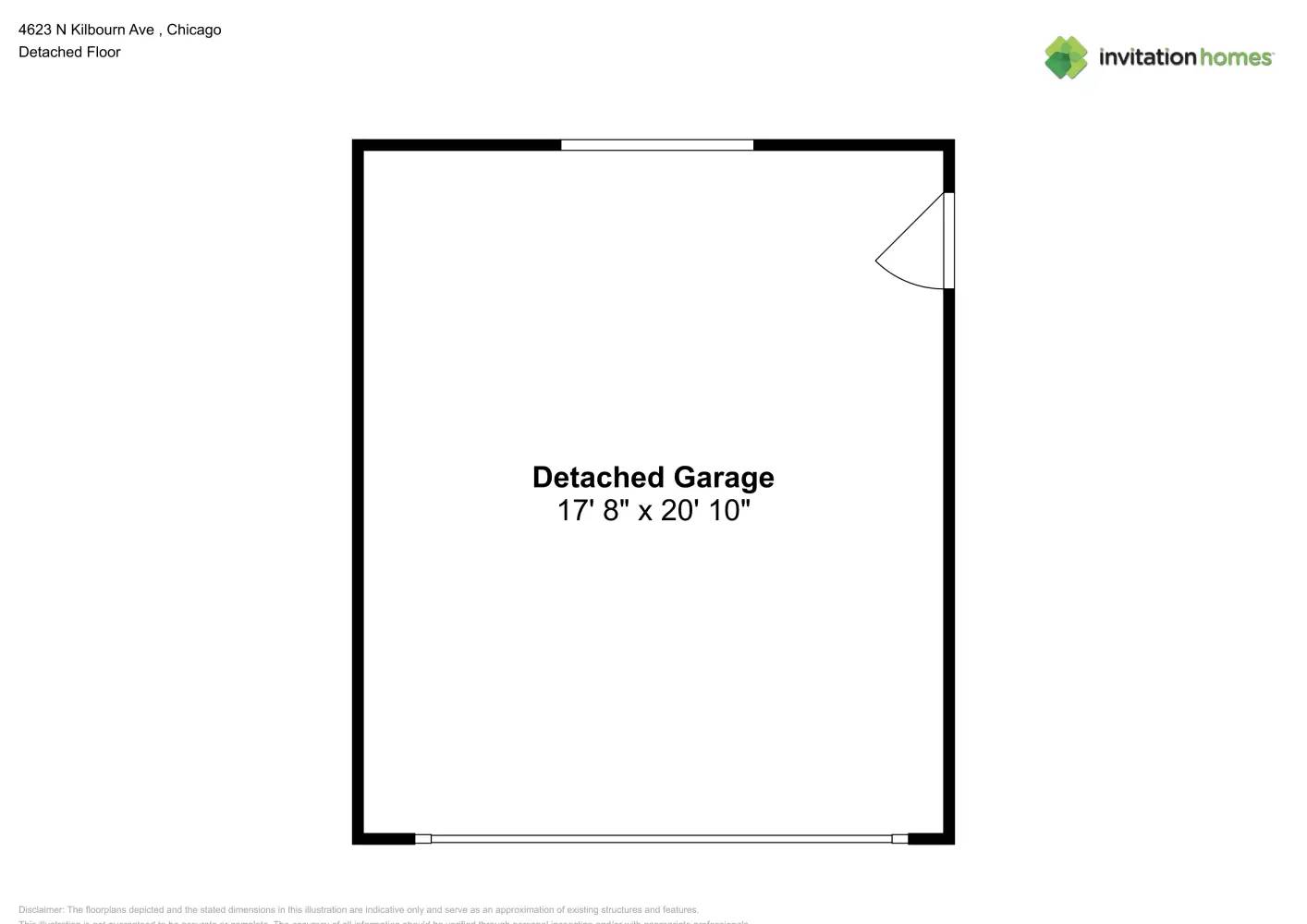Click the Disclaimer text at page bottom
Screen dimensions: 1307x924
360,909
